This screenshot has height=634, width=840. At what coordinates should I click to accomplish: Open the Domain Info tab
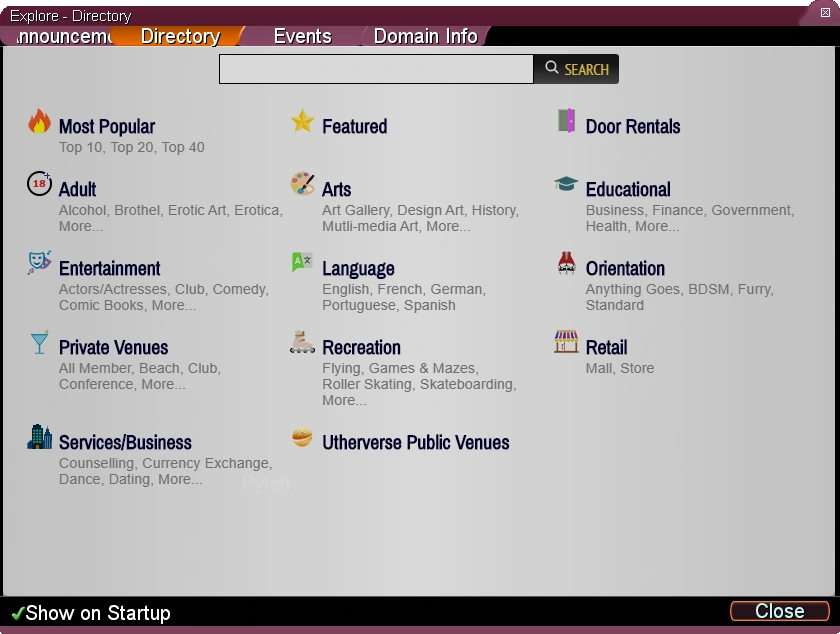pos(425,36)
